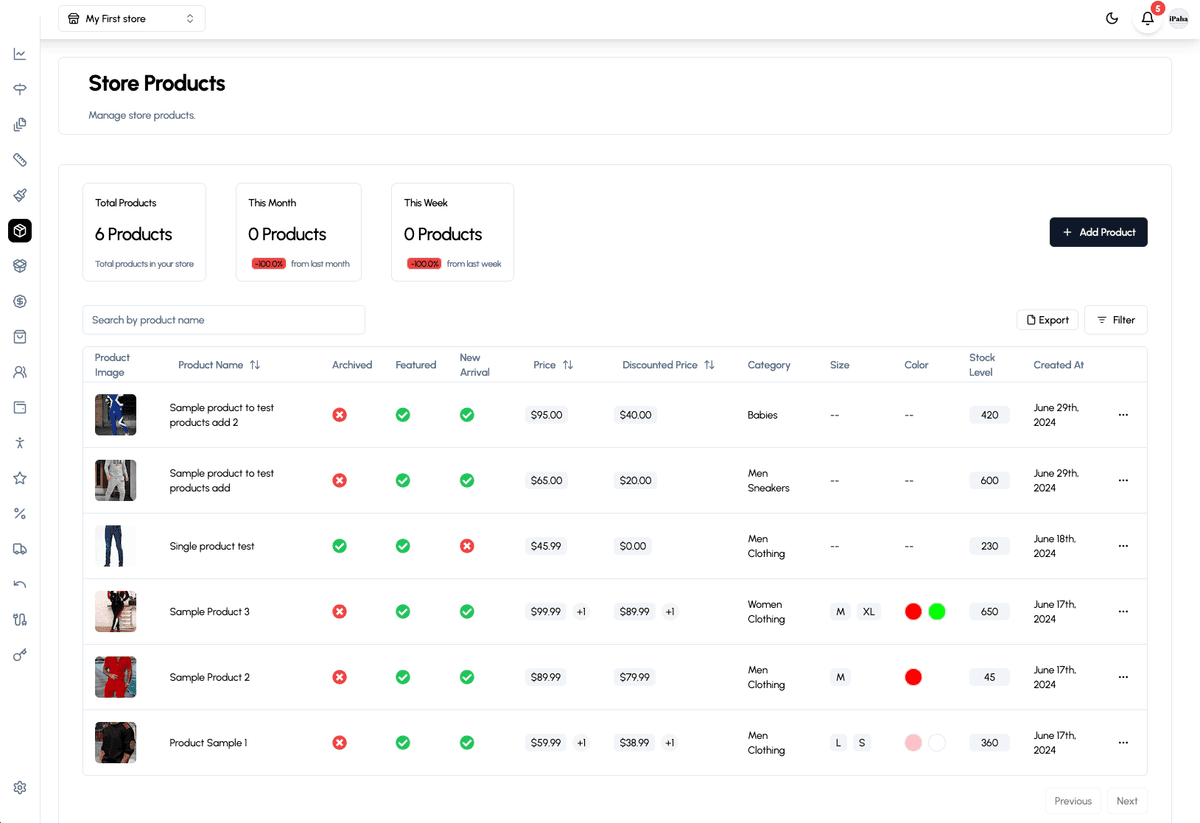The width and height of the screenshot is (1200, 823).
Task: Open the shopping bag sidebar icon
Action: 20,337
